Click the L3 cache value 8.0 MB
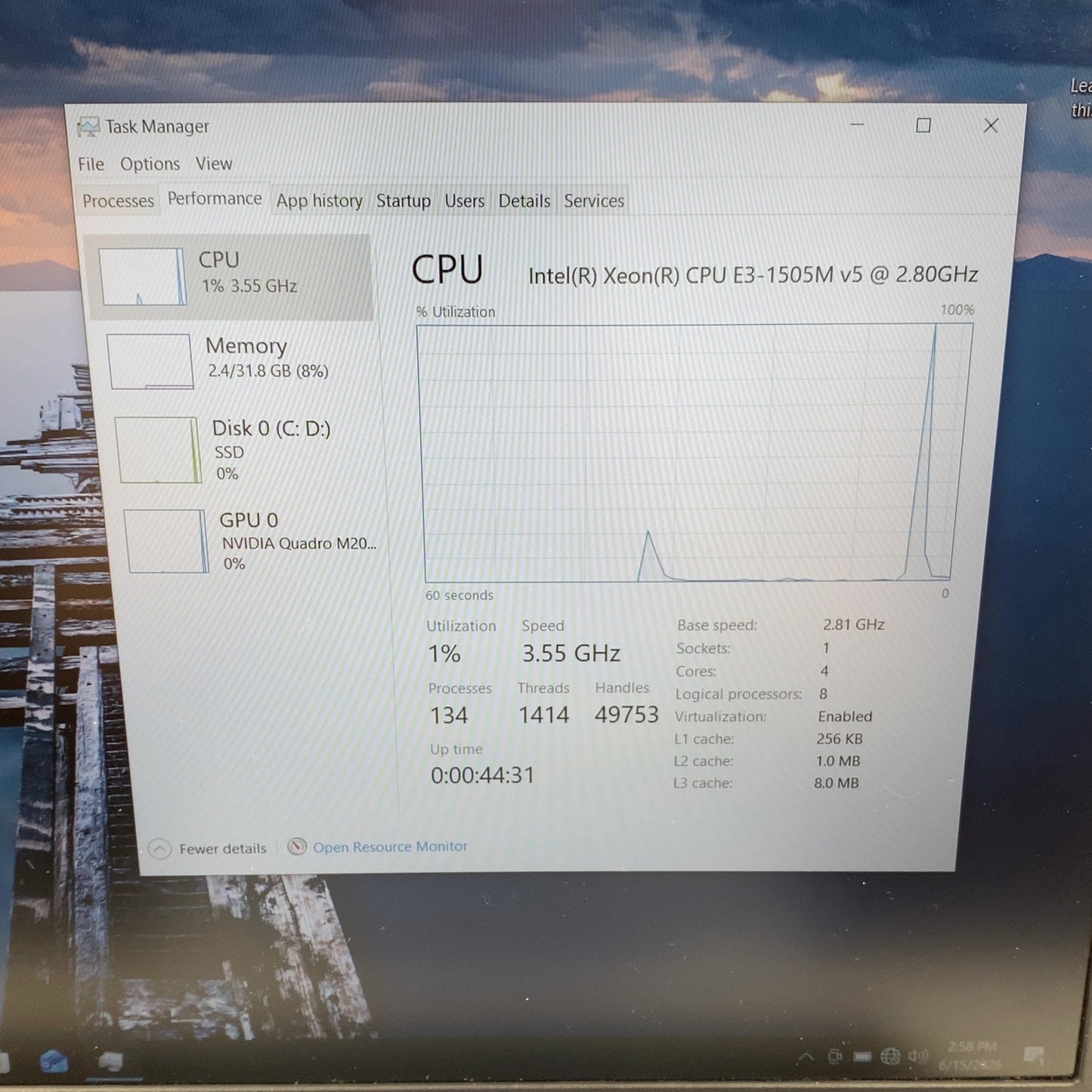Viewport: 1092px width, 1092px height. [x=836, y=783]
